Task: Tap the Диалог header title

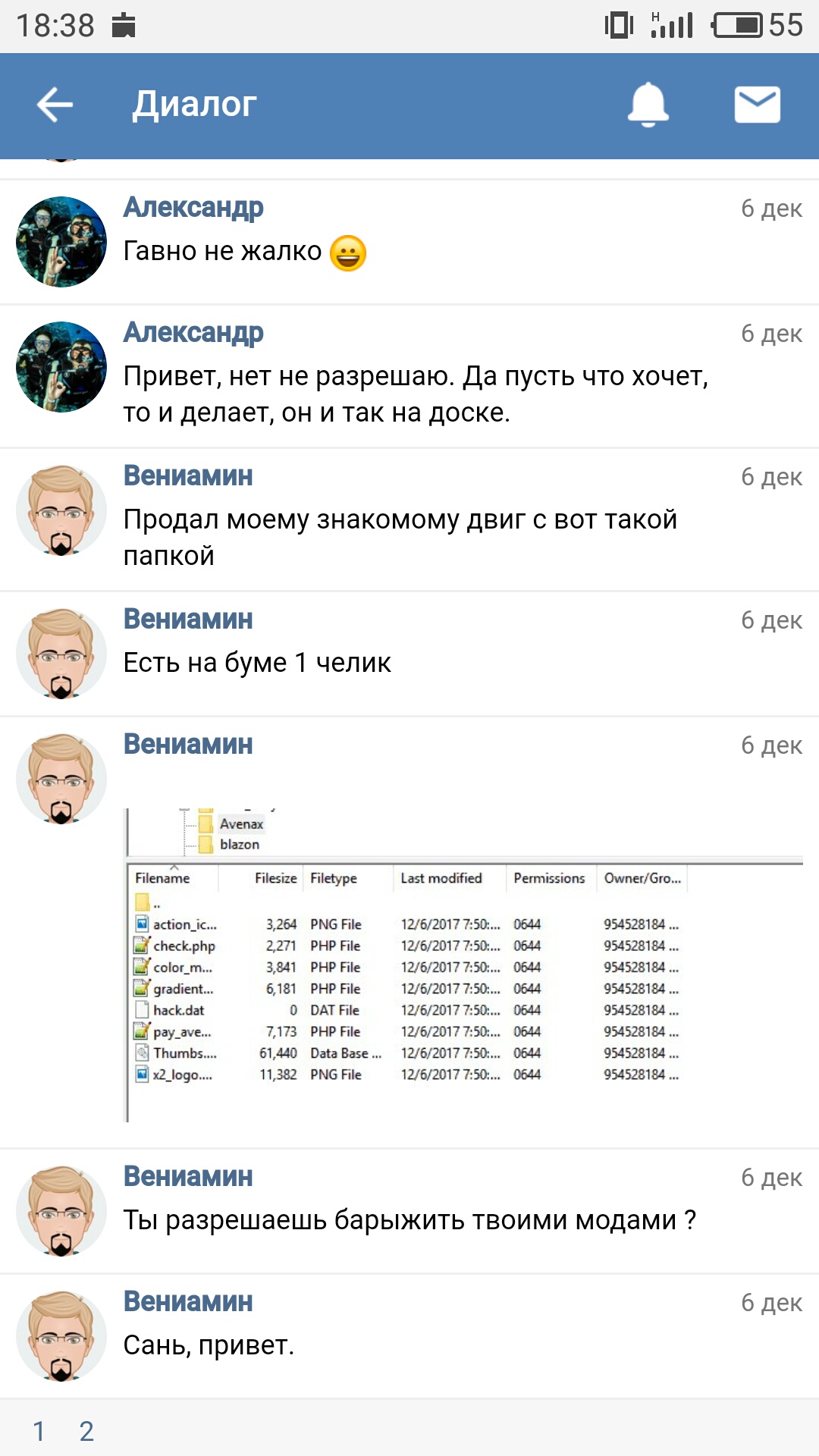Action: click(194, 105)
